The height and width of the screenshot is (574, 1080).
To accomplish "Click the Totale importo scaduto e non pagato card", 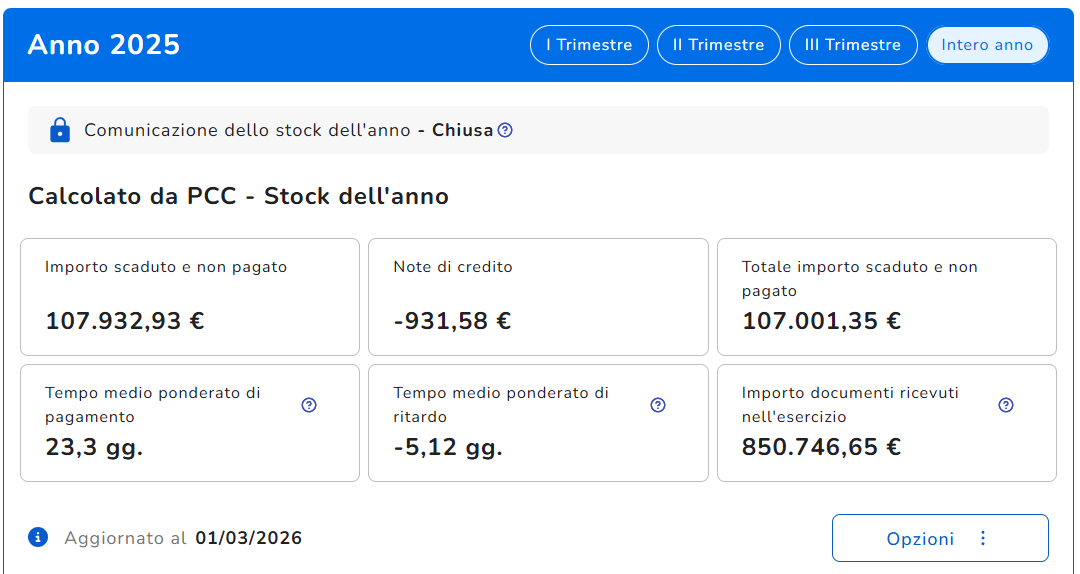I will click(x=886, y=297).
